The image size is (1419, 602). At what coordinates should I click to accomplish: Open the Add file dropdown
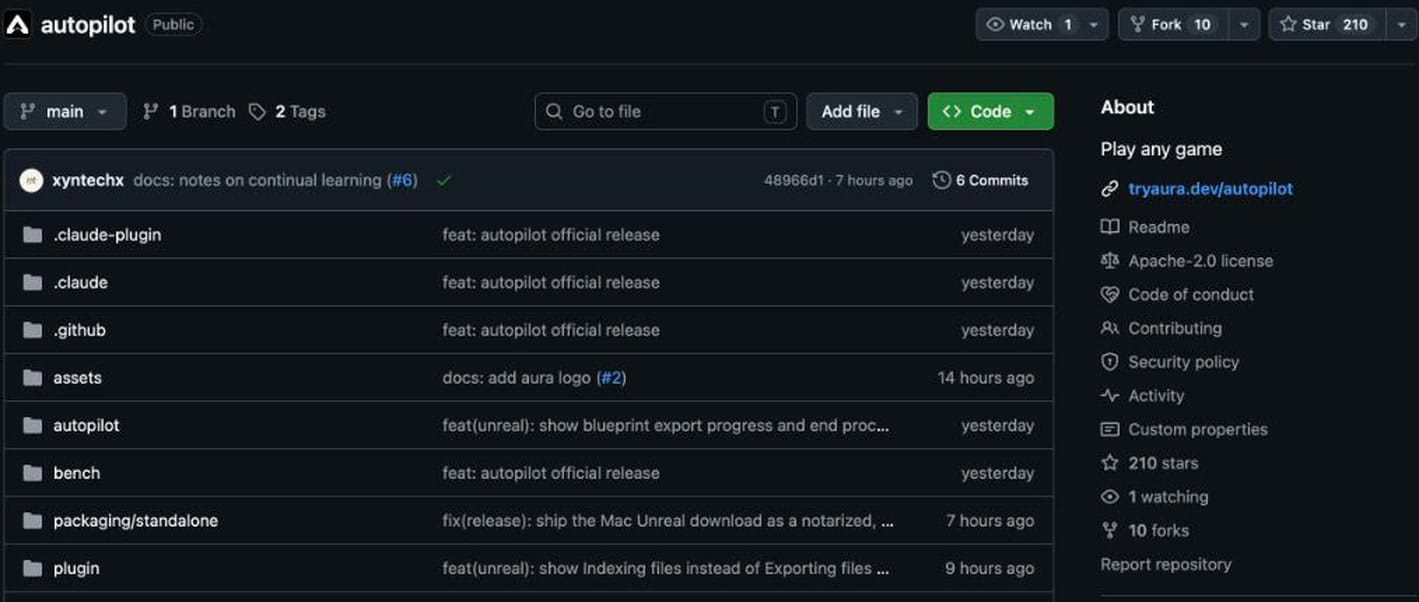pos(862,111)
